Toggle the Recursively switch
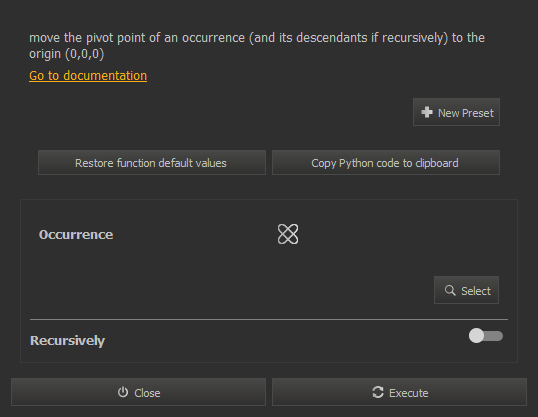Image resolution: width=538 pixels, height=417 pixels. click(x=486, y=336)
